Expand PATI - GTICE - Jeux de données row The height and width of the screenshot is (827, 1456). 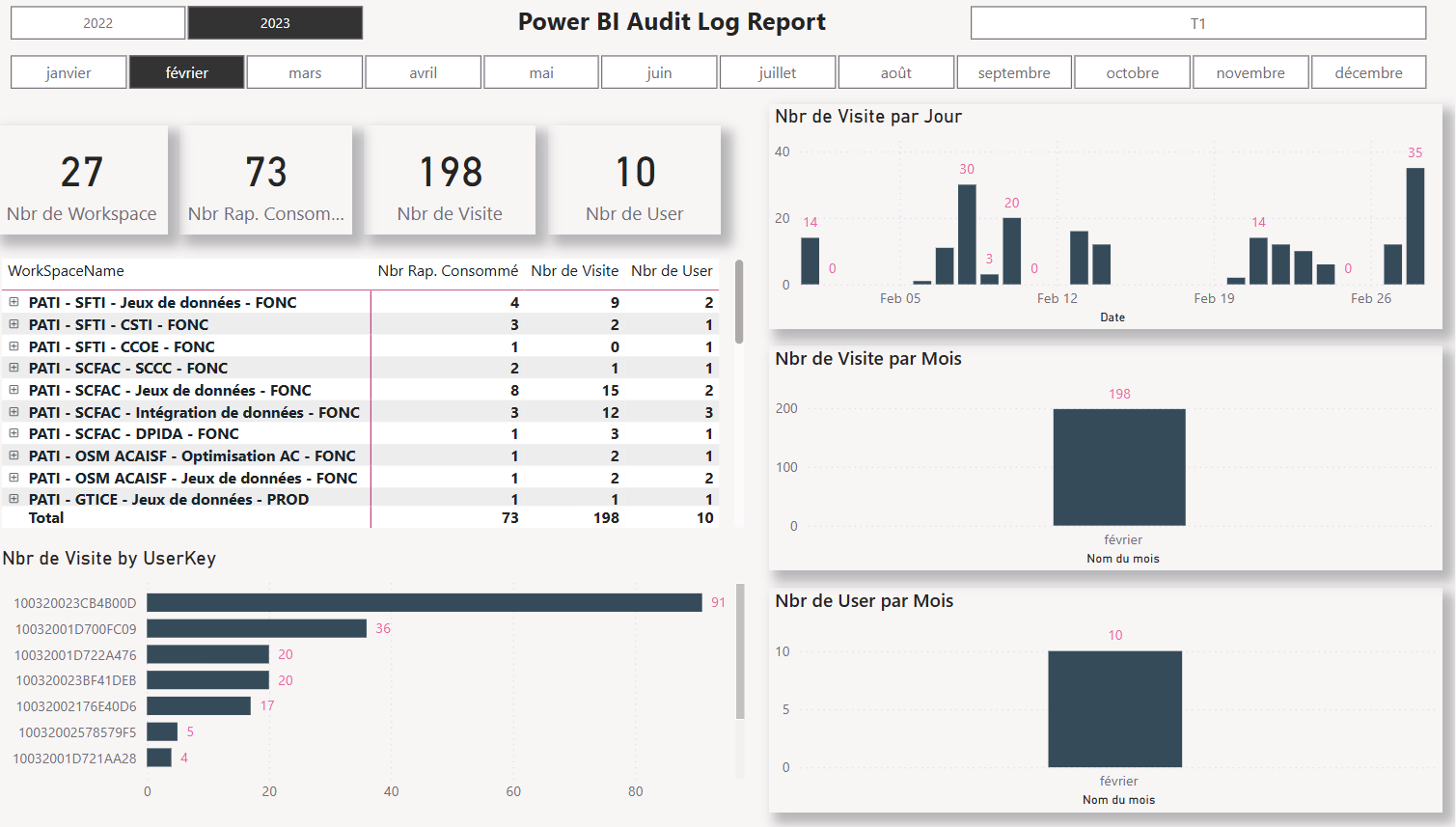click(14, 499)
